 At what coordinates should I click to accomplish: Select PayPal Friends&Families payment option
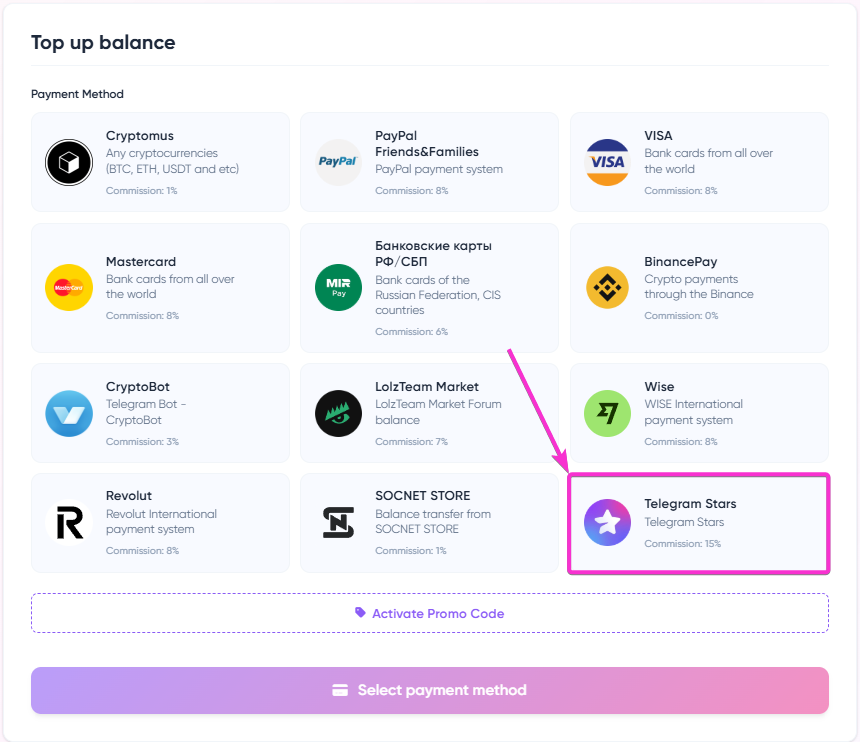coord(429,162)
